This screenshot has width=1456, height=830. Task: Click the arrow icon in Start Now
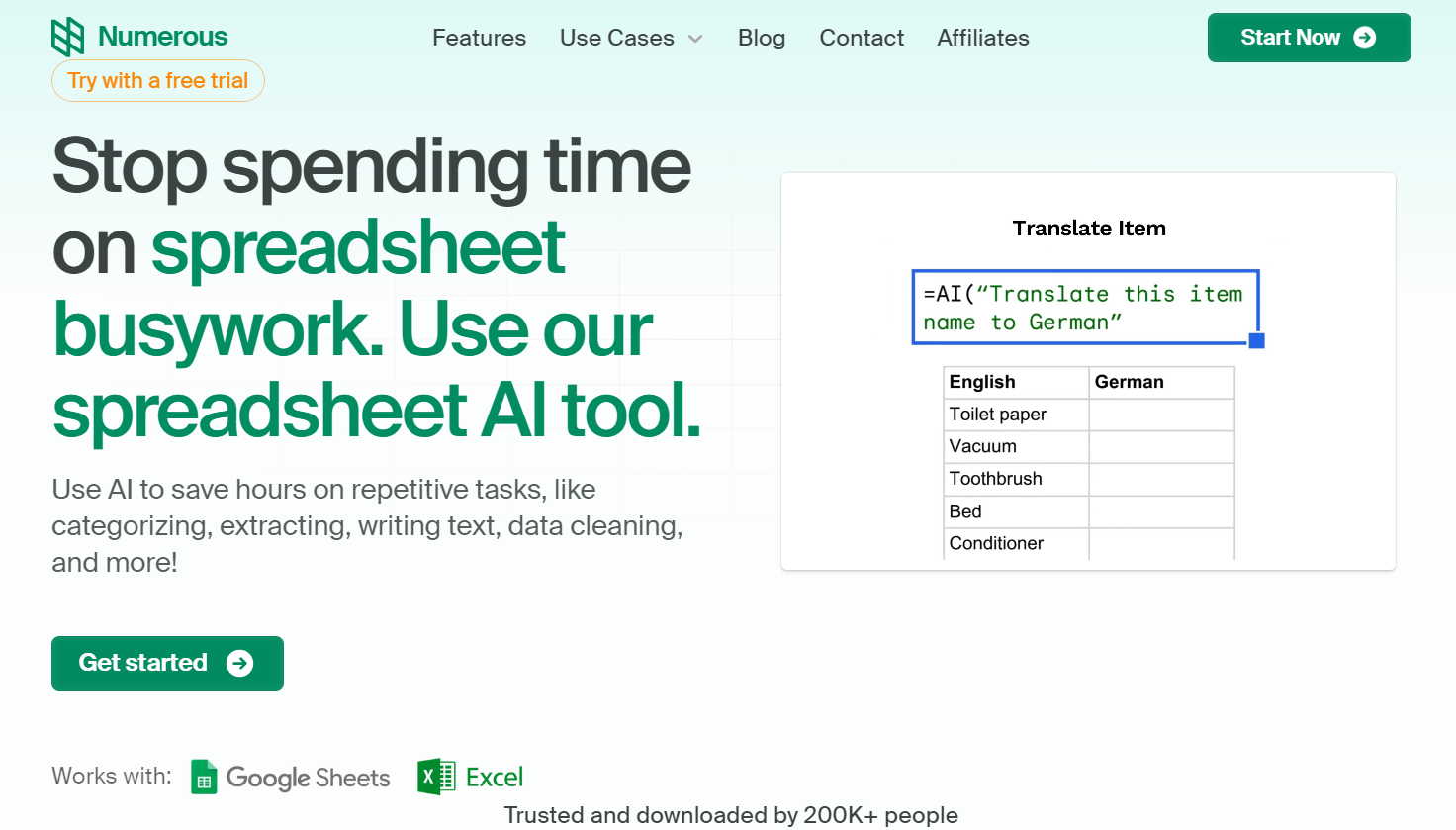coord(1365,38)
